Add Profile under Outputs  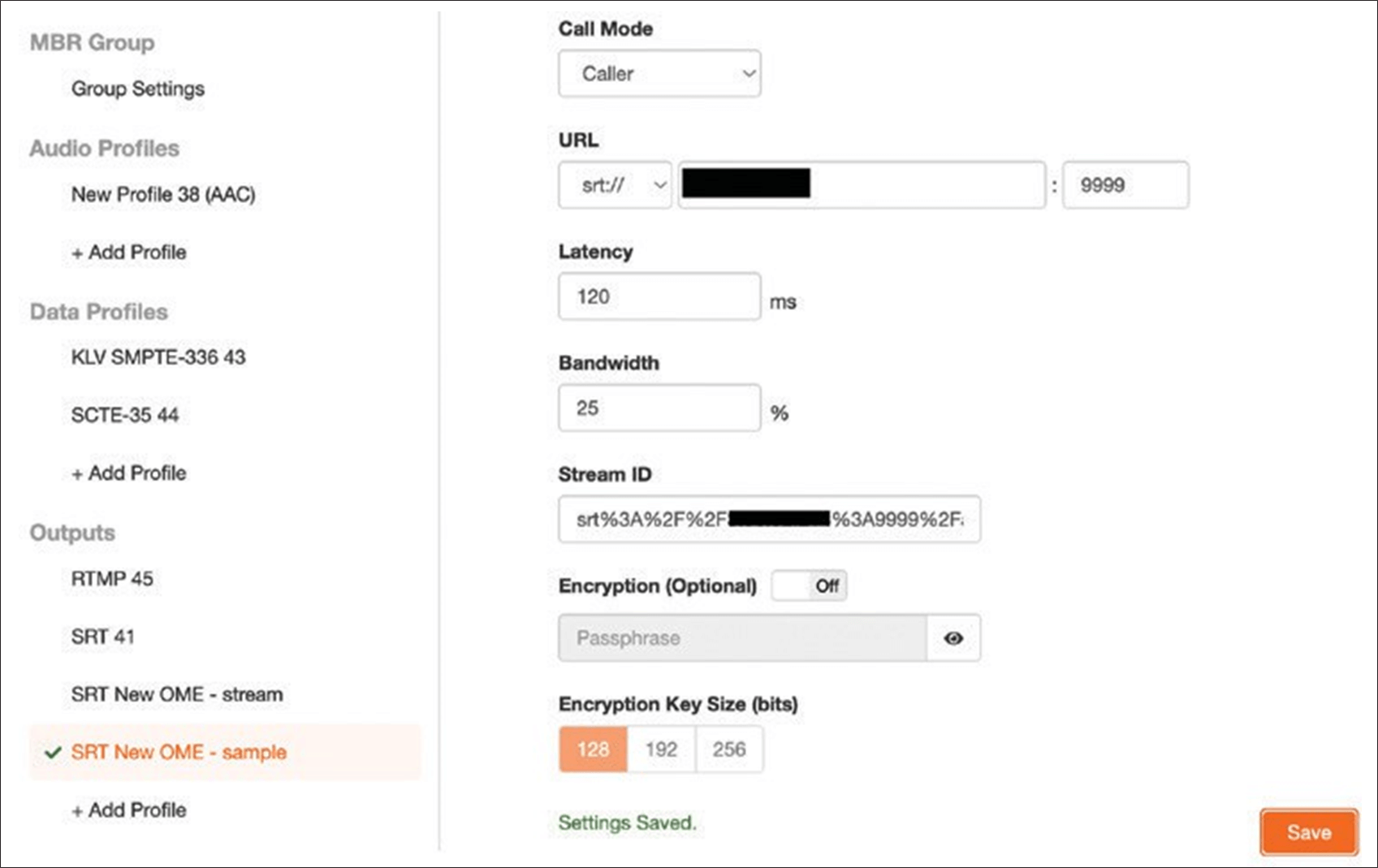pos(129,810)
